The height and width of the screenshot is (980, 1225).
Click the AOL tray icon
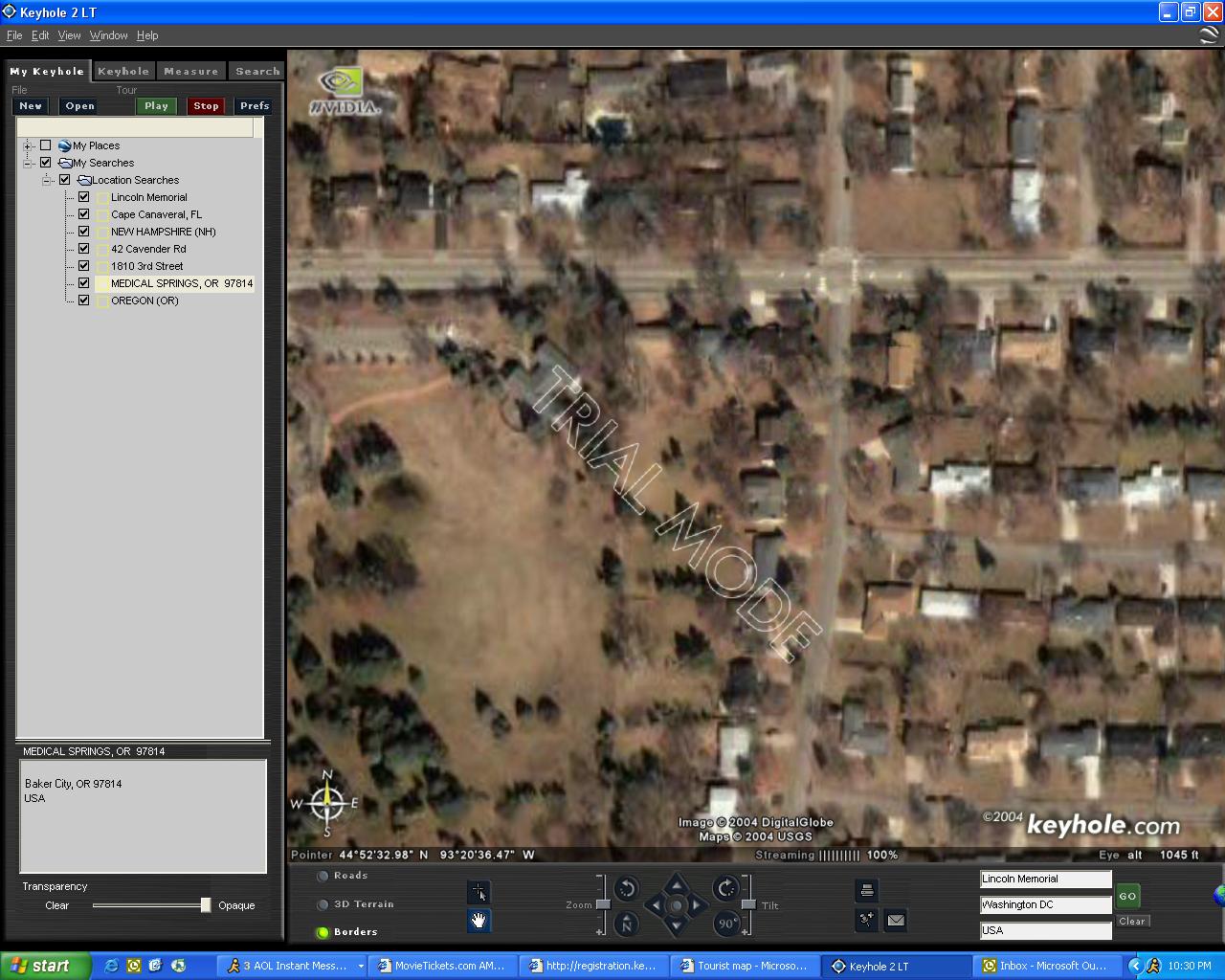pyautogui.click(x=1153, y=966)
